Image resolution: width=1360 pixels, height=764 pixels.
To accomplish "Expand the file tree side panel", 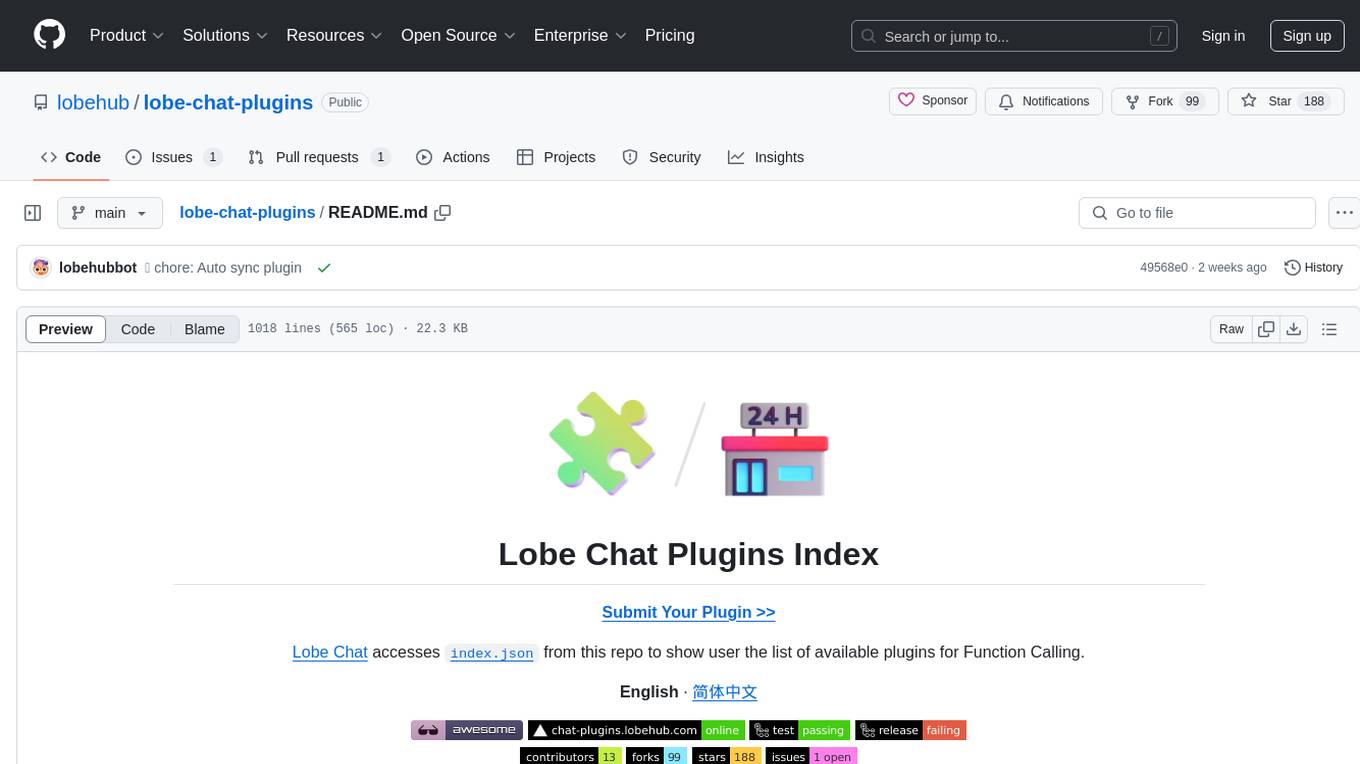I will click(x=33, y=213).
